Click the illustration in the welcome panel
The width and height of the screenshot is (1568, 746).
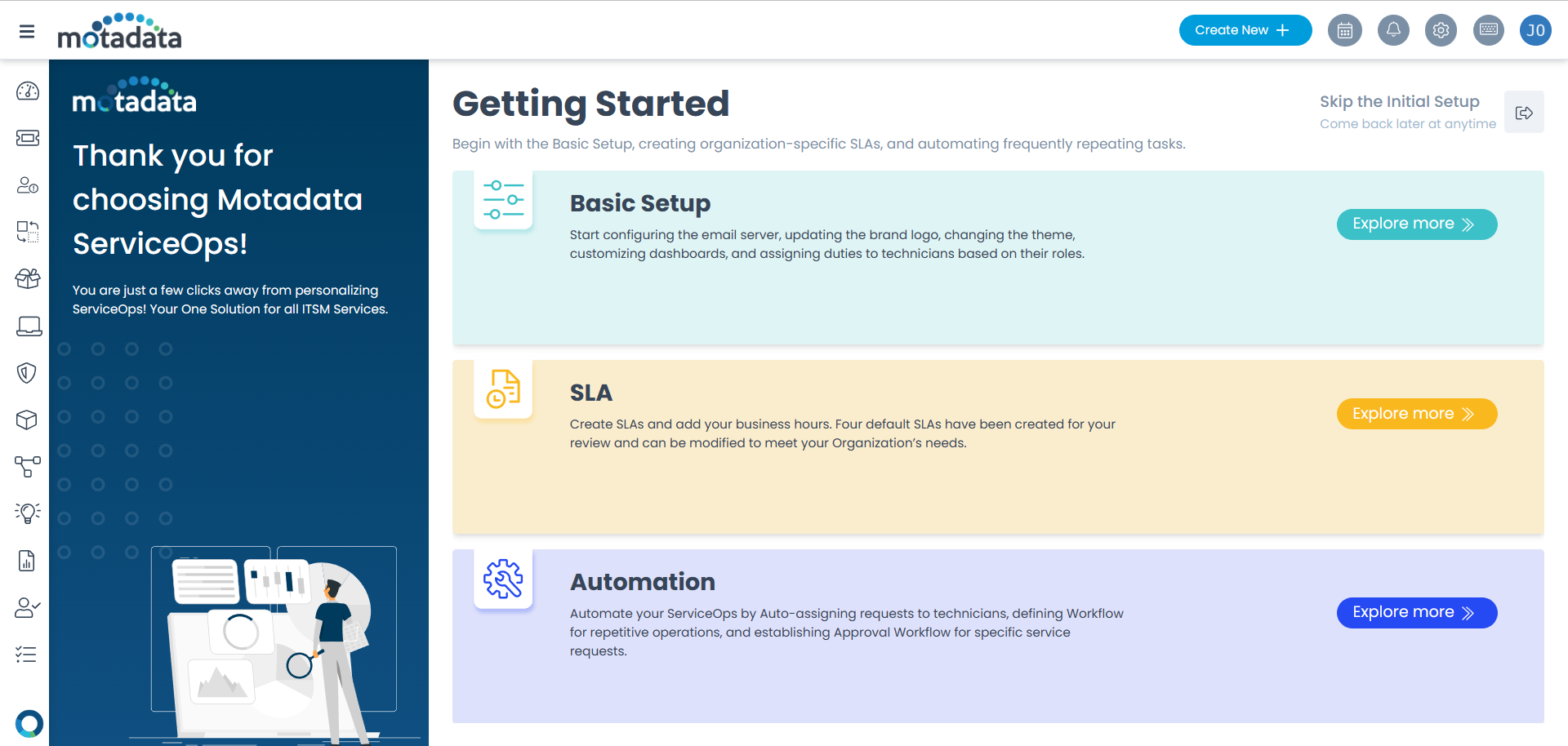tap(274, 645)
